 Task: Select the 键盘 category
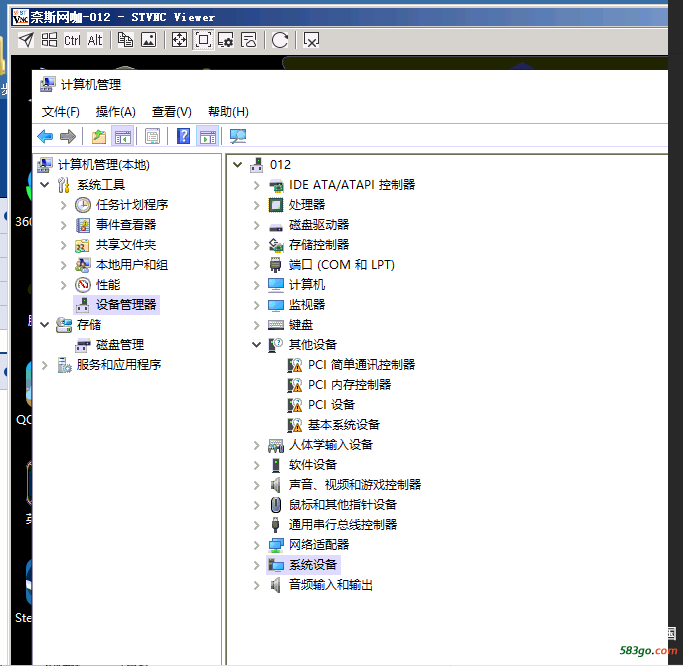[301, 325]
